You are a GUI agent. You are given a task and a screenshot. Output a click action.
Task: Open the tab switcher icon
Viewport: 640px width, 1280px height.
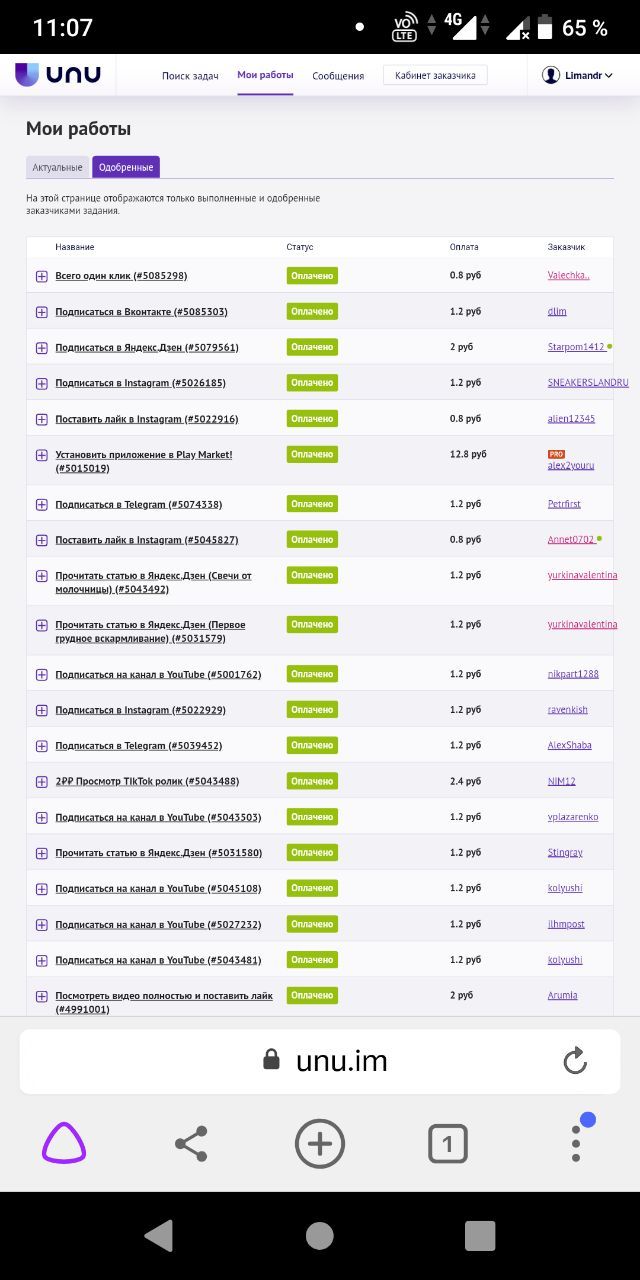(448, 1143)
